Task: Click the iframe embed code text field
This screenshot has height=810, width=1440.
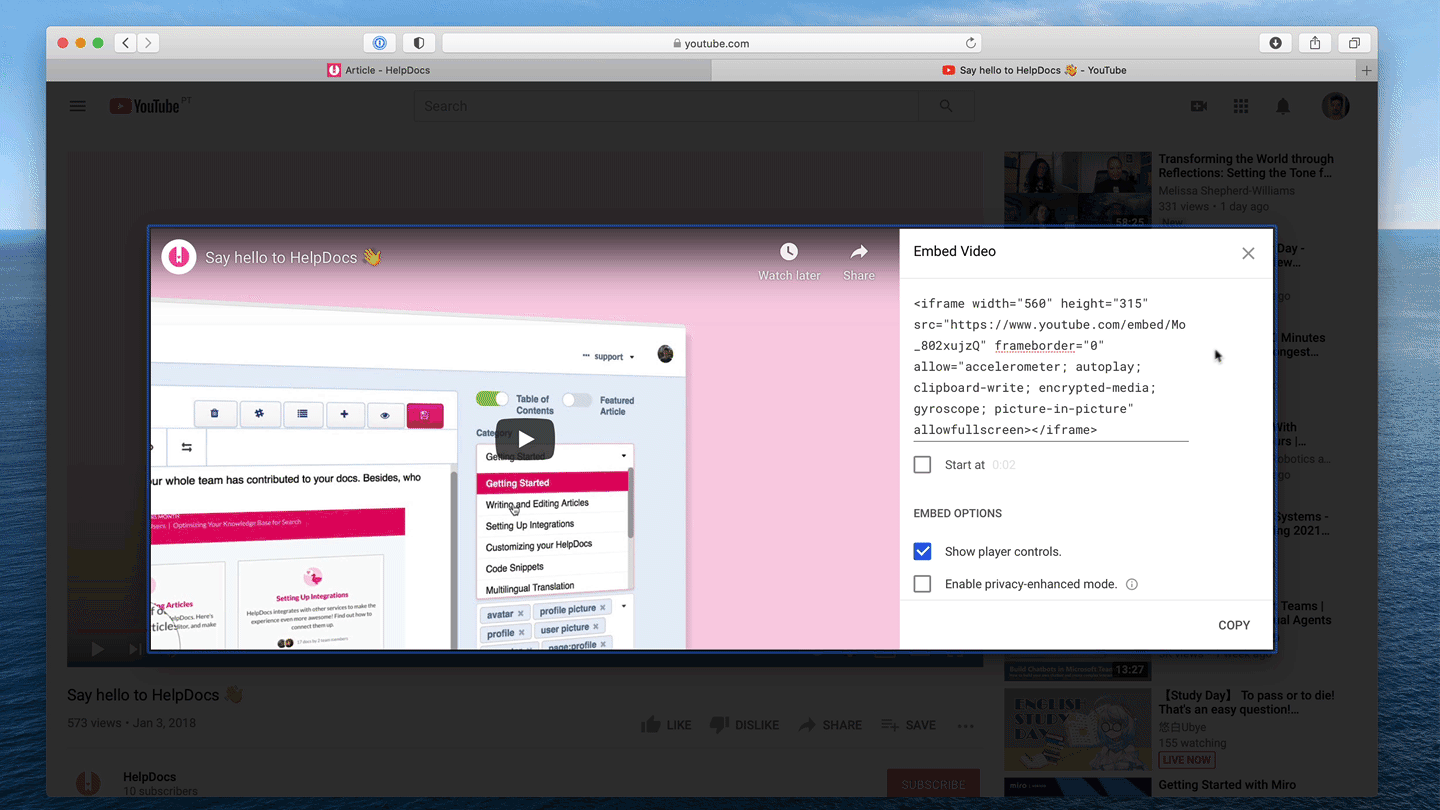Action: click(1050, 367)
